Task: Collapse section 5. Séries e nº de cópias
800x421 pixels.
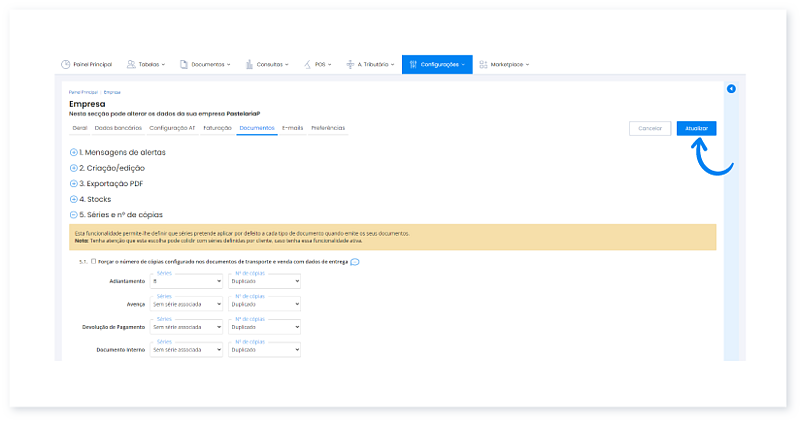Action: click(x=73, y=215)
